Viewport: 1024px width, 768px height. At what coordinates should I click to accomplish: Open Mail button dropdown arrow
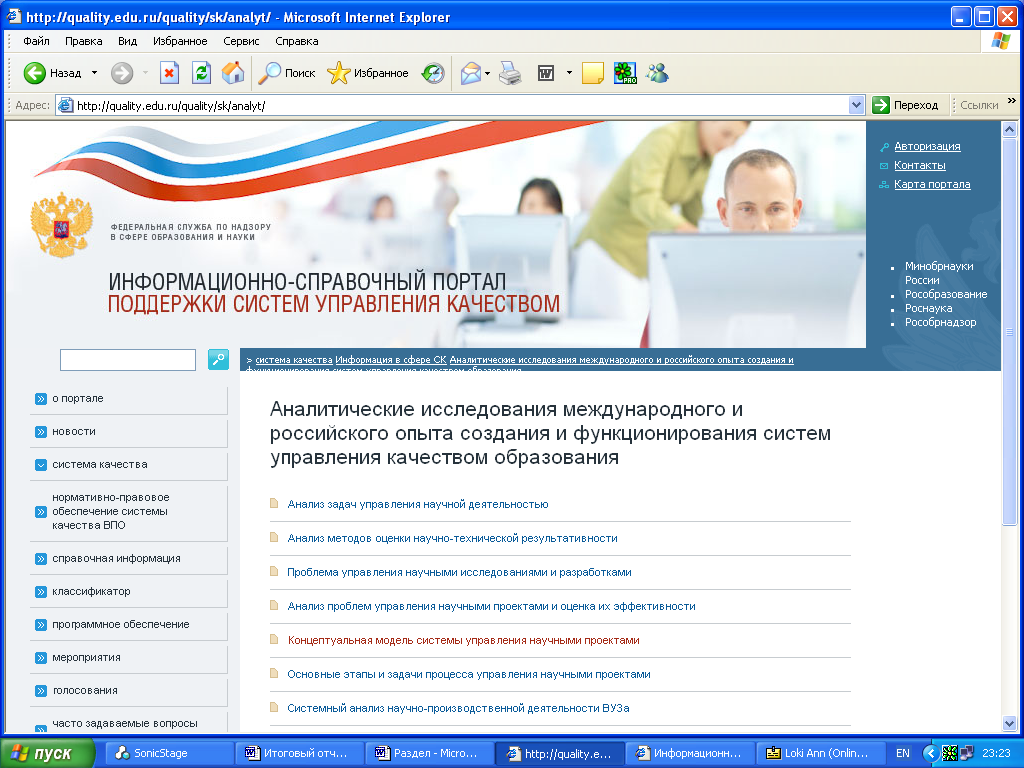pos(488,73)
